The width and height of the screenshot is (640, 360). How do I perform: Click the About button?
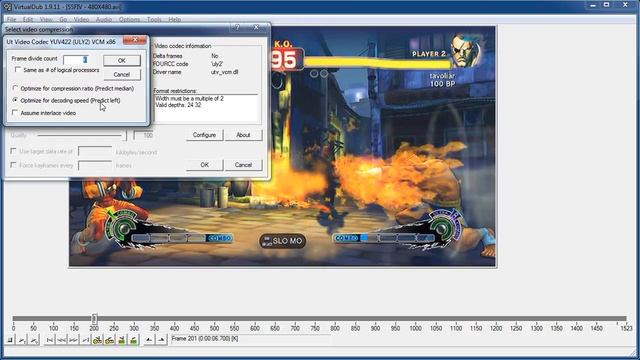tap(243, 135)
